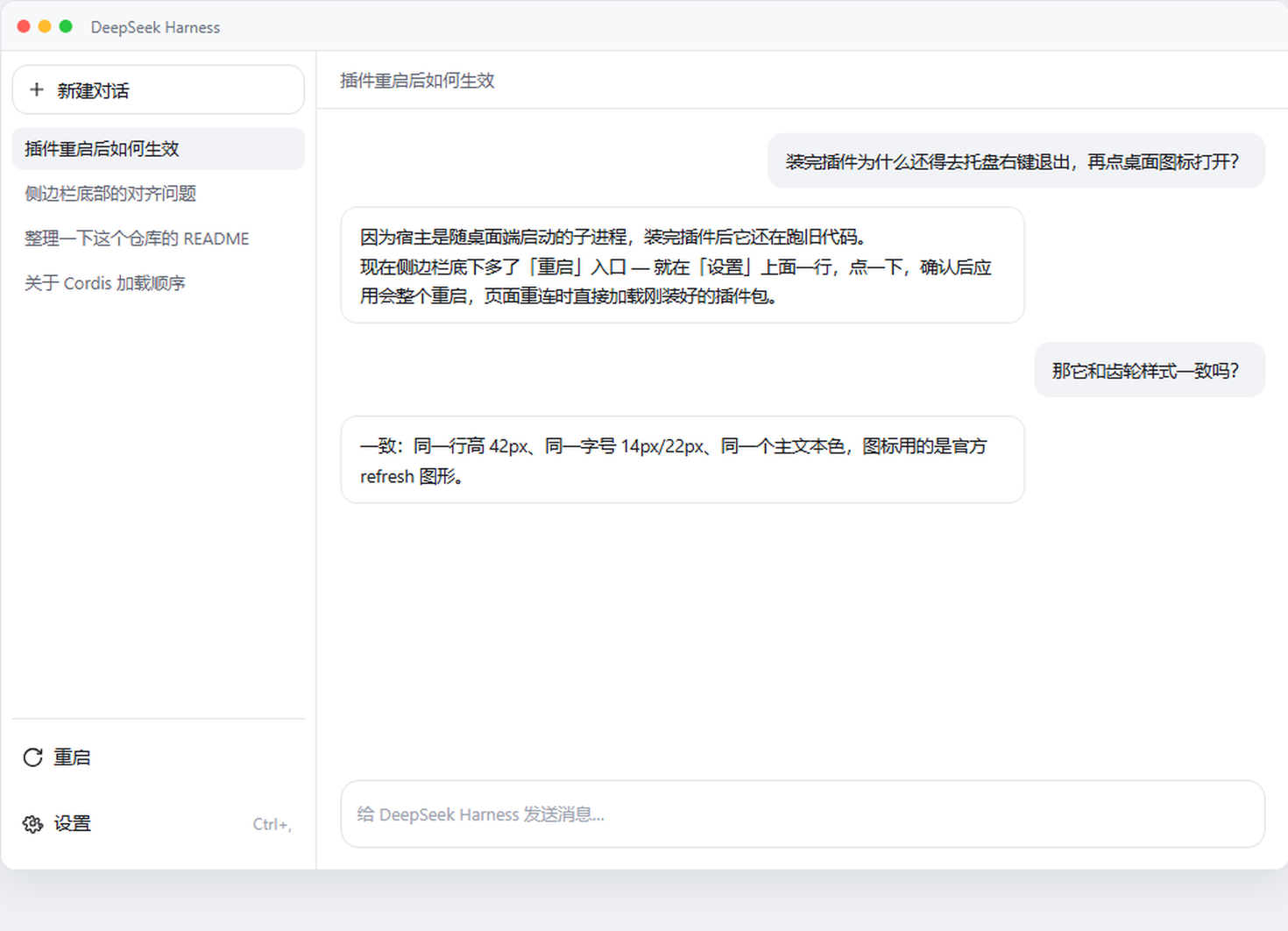
Task: Close the window with the red dot
Action: [24, 26]
